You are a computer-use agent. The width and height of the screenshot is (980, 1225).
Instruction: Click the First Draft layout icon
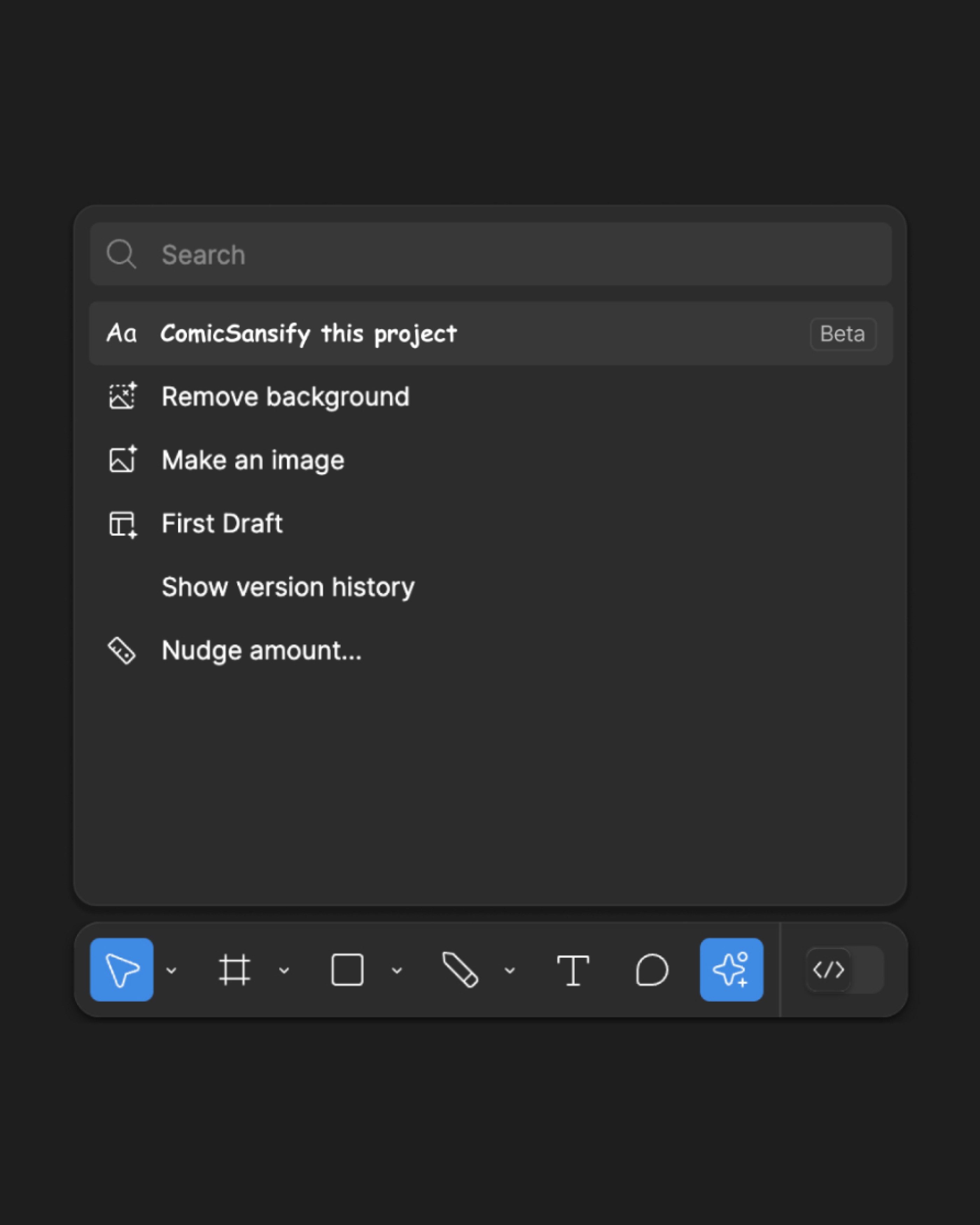coord(122,523)
